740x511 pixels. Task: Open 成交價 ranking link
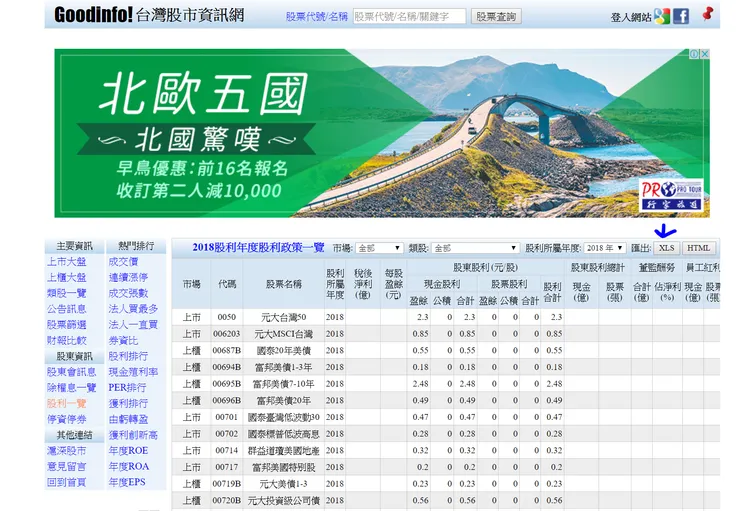(x=123, y=262)
